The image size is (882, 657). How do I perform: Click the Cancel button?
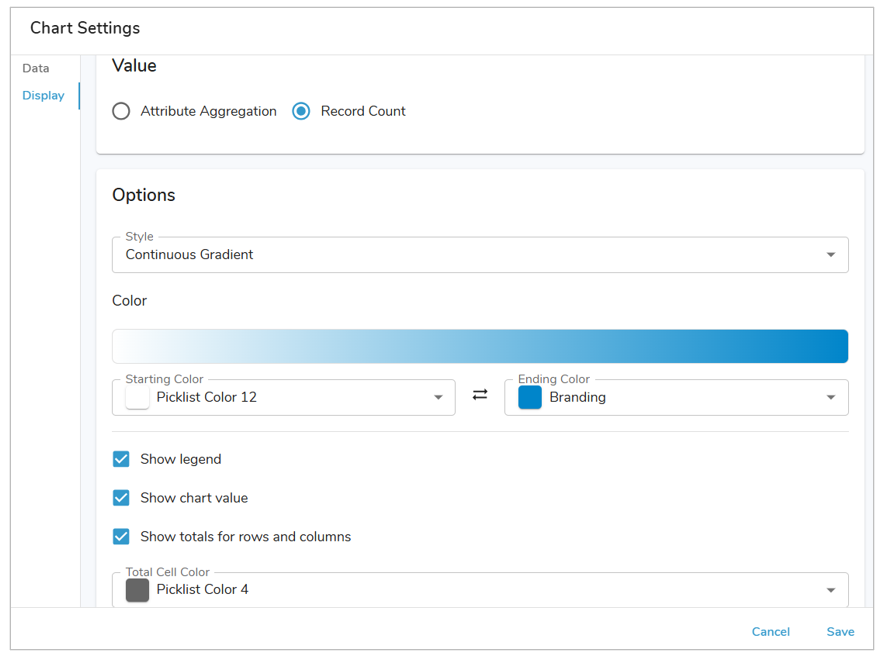(770, 632)
